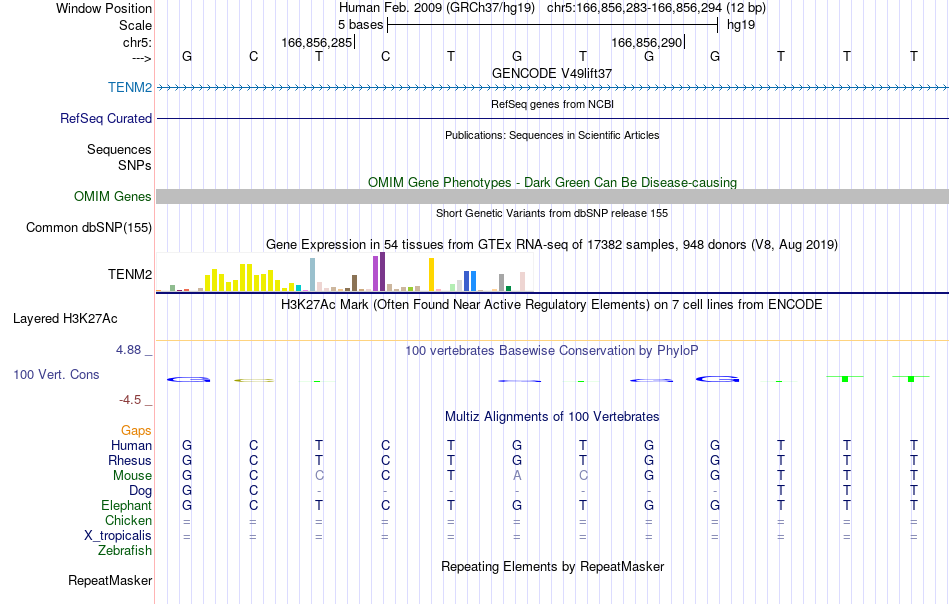This screenshot has width=950, height=604.
Task: Open the RefSeq Curated track label
Action: [105, 118]
